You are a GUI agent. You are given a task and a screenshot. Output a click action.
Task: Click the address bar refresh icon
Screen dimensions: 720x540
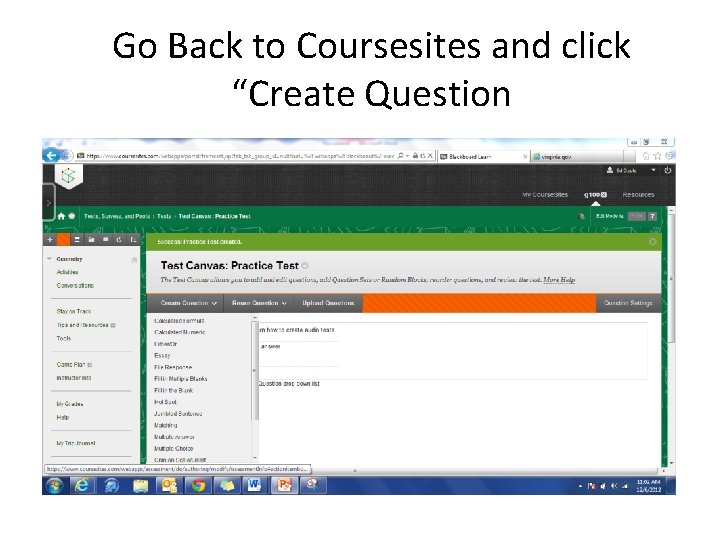click(422, 156)
